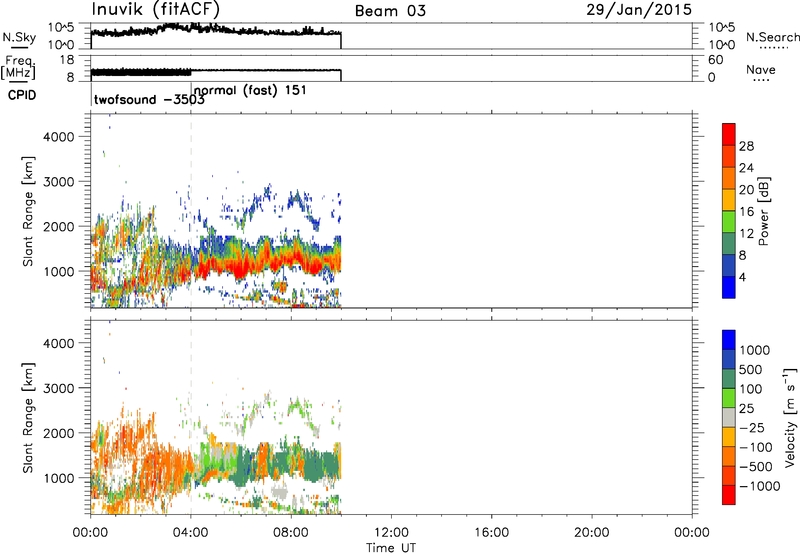Click the '1000' tick on Velocity scale
The width and height of the screenshot is (800, 554).
click(x=755, y=350)
